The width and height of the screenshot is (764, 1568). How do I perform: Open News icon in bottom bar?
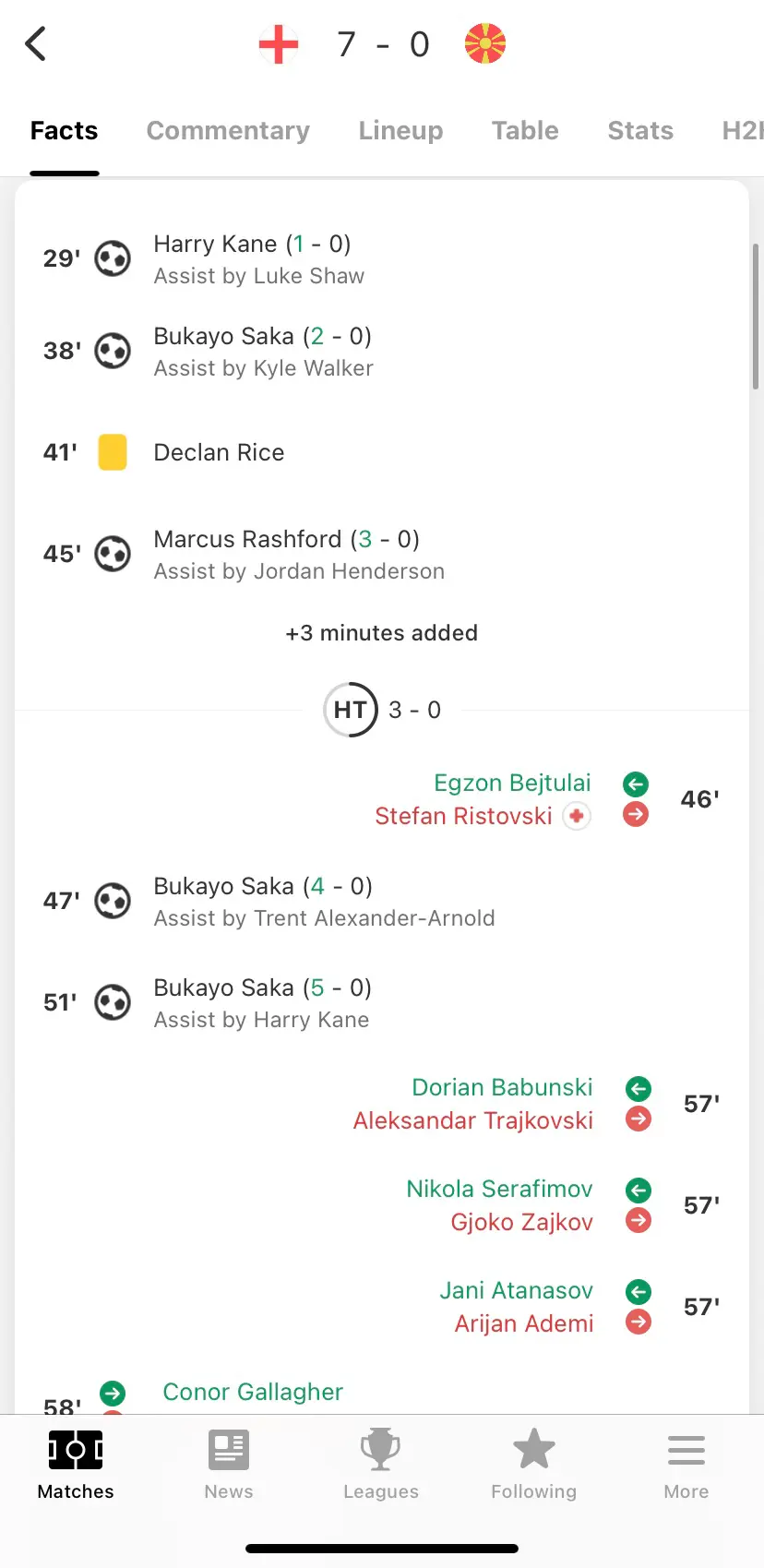[229, 1450]
